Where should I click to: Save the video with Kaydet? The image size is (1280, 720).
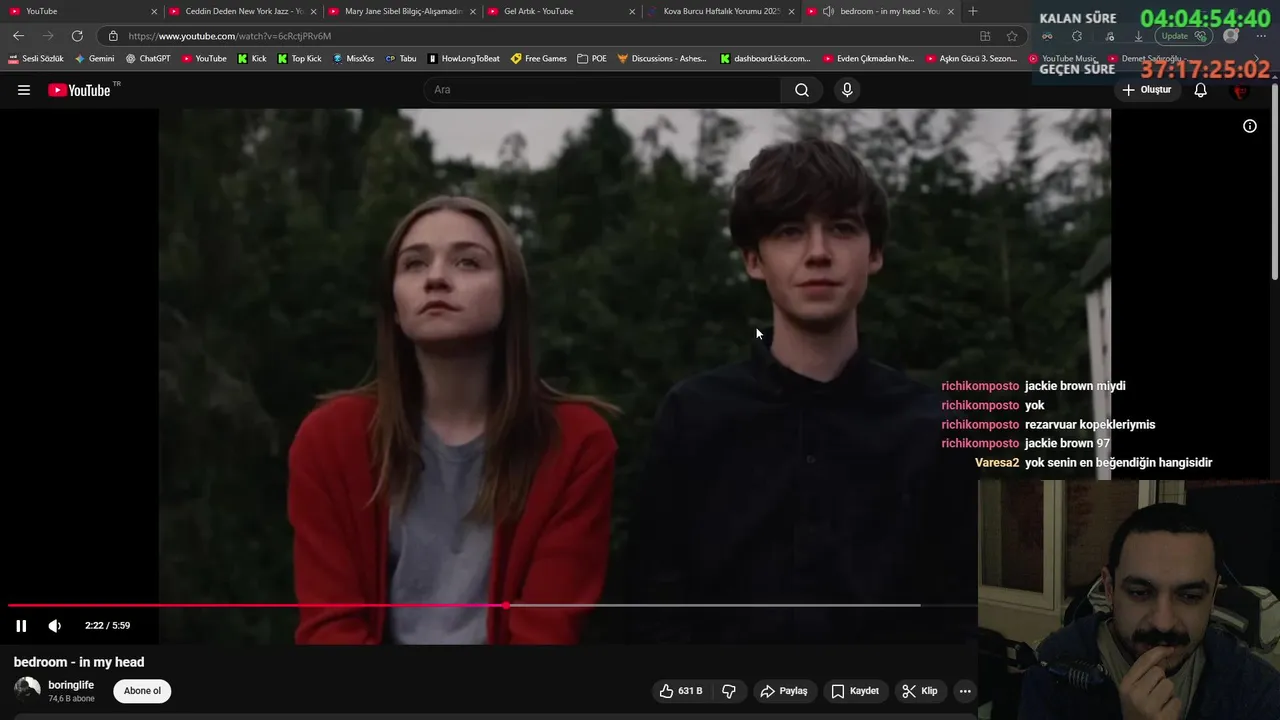(855, 691)
